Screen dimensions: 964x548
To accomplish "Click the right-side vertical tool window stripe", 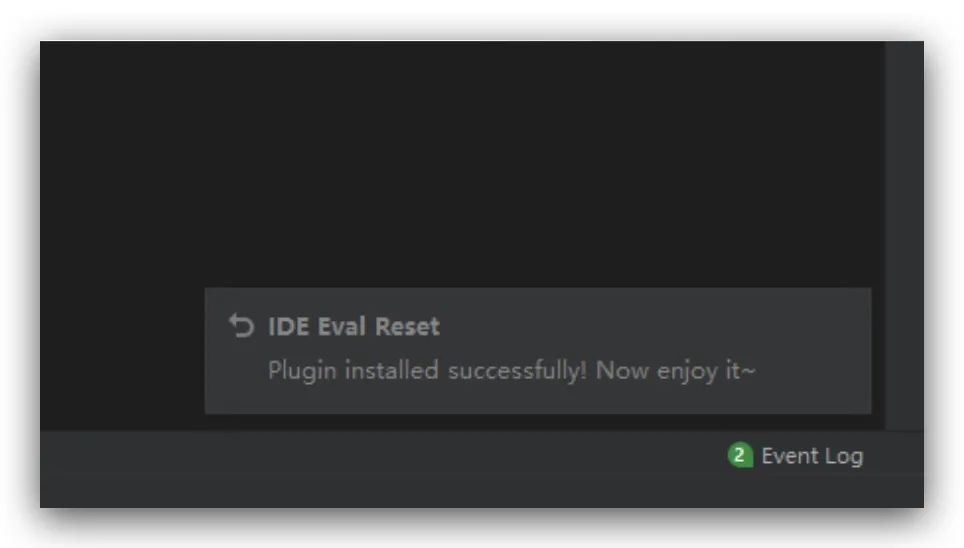I will (904, 236).
